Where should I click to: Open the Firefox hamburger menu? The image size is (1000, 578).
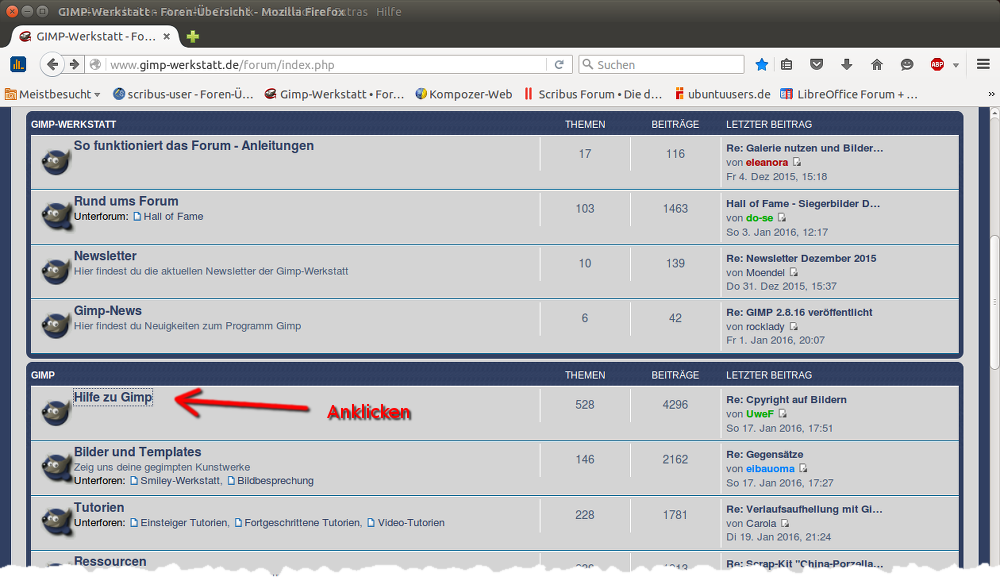[x=983, y=64]
